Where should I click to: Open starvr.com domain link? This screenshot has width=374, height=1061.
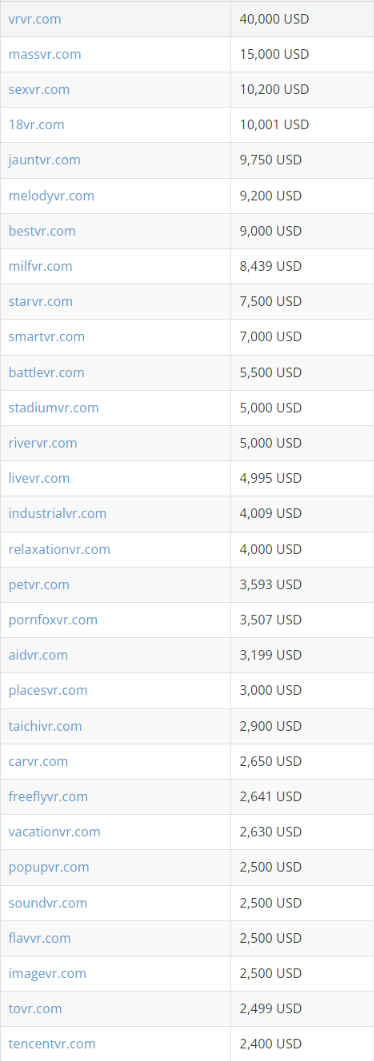pos(41,301)
